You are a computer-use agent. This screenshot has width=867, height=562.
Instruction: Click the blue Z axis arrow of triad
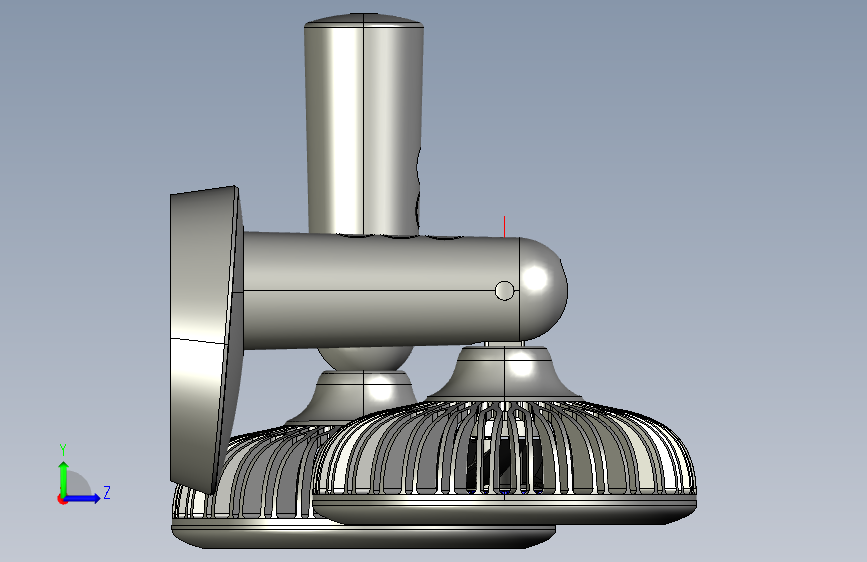click(83, 498)
